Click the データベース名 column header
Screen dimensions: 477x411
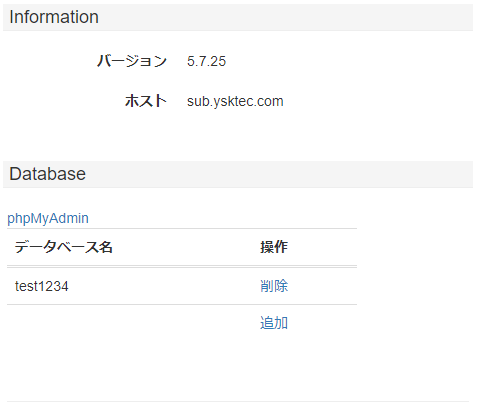tap(64, 247)
